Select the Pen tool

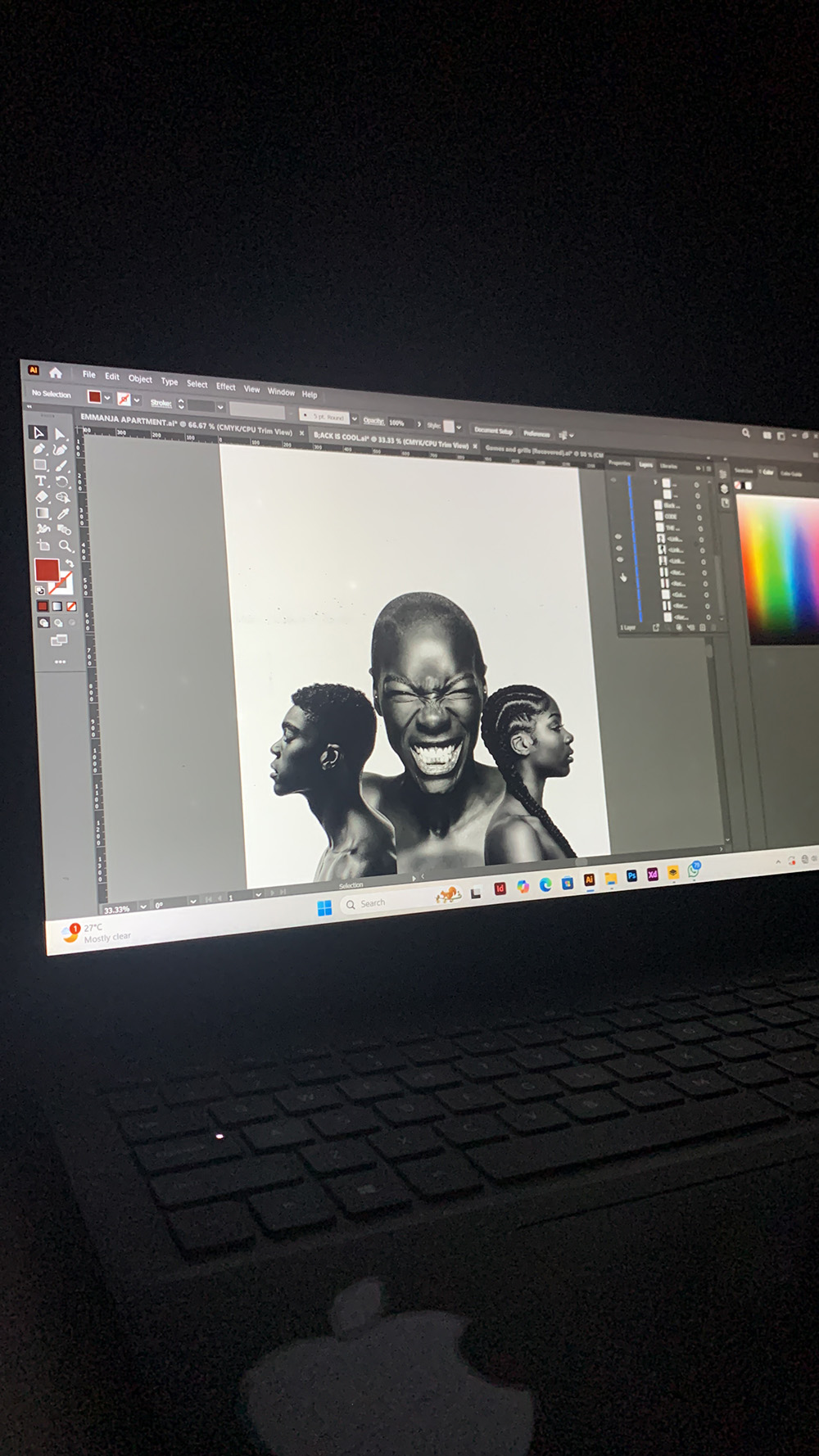(x=39, y=449)
